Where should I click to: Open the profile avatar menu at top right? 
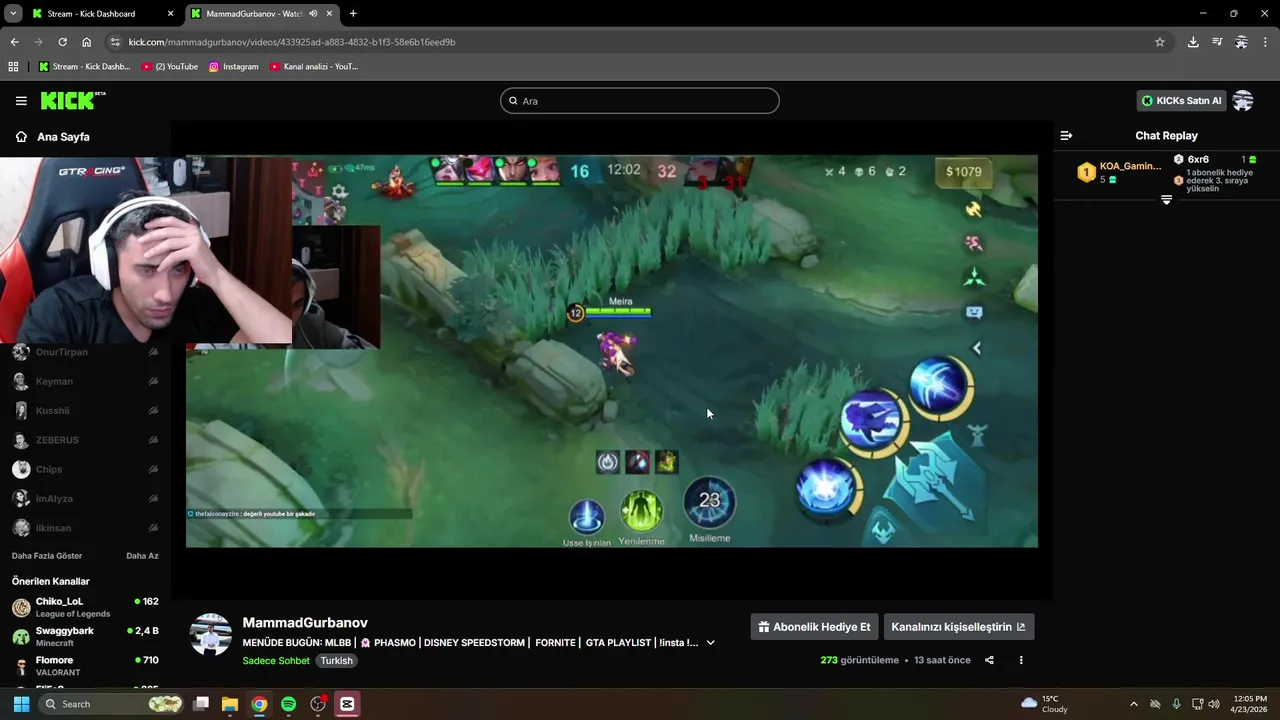click(x=1243, y=101)
